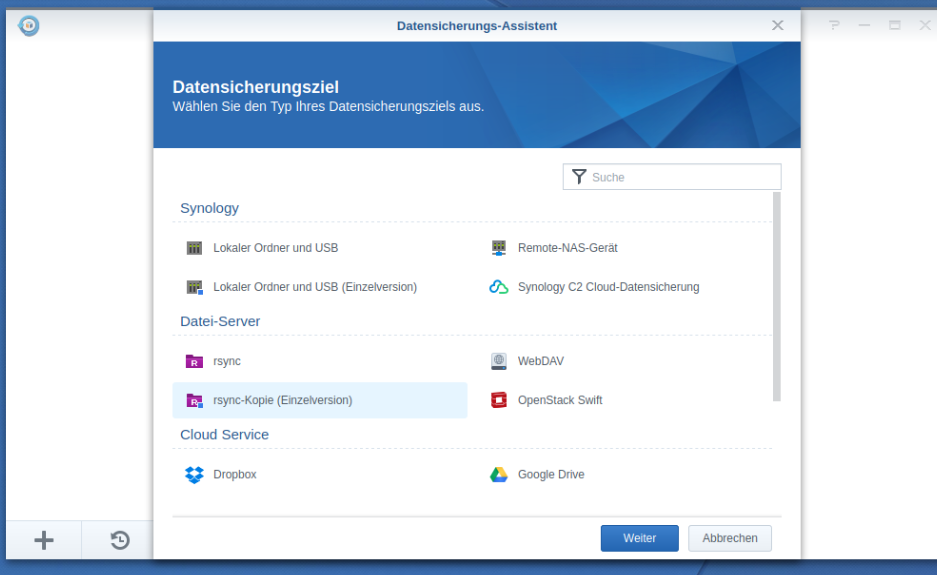Click the plus icon to create backup task
This screenshot has width=937, height=575.
point(44,540)
